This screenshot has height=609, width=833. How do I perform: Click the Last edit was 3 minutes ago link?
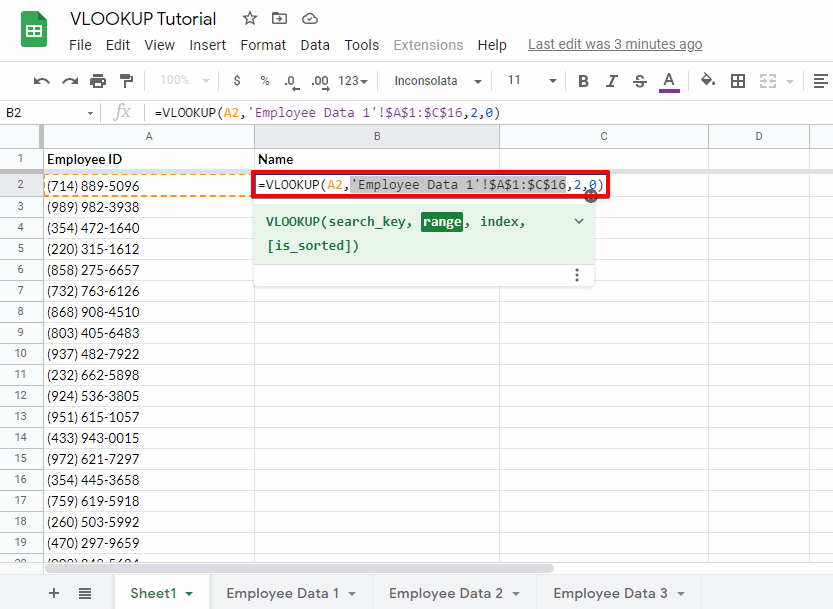[615, 45]
